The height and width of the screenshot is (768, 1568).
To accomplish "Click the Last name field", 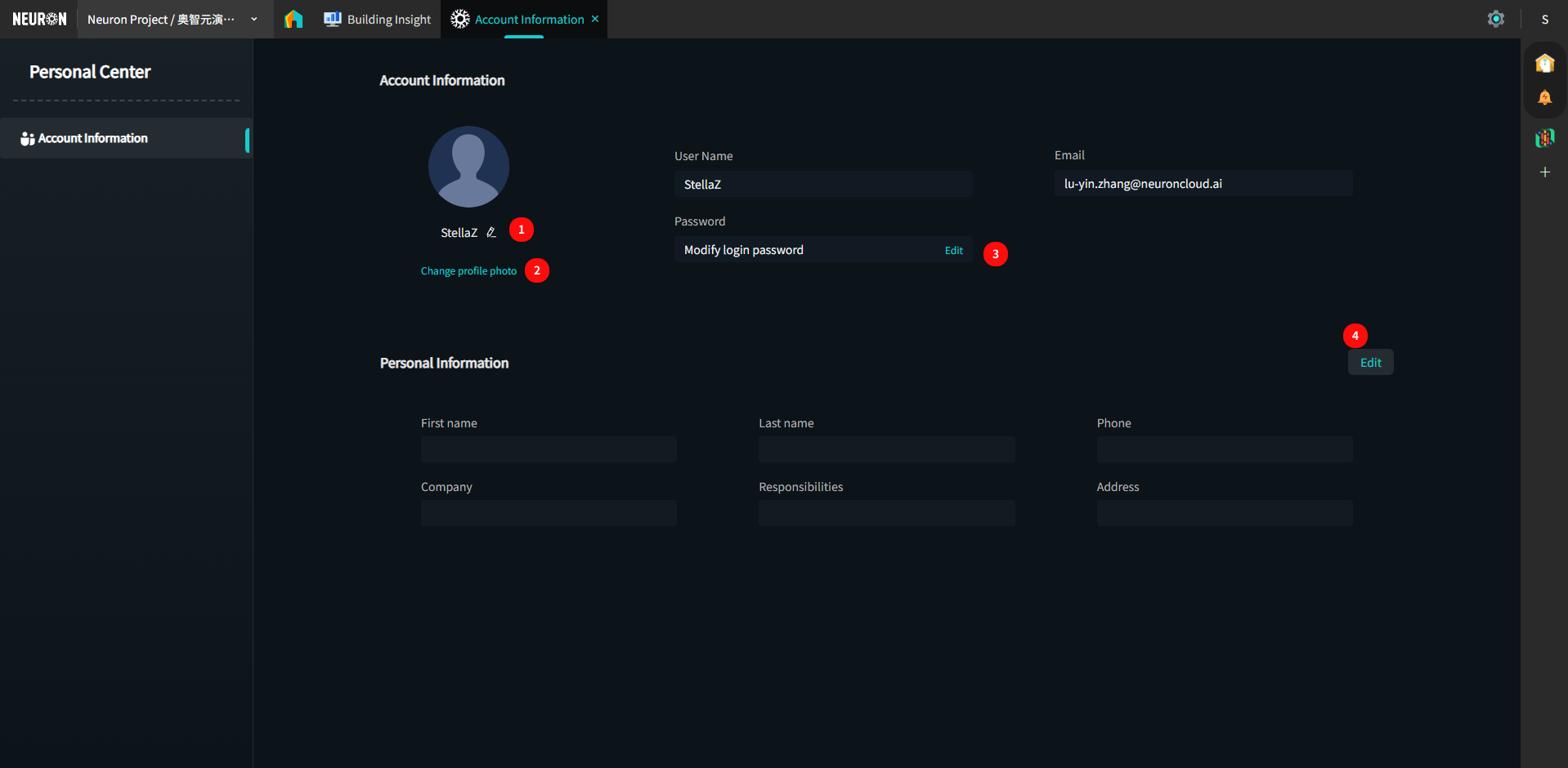I will click(886, 449).
